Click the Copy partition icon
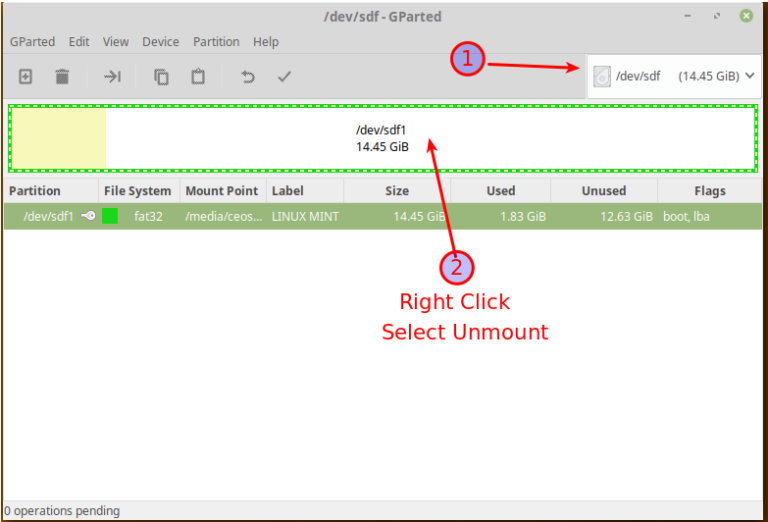 click(161, 76)
